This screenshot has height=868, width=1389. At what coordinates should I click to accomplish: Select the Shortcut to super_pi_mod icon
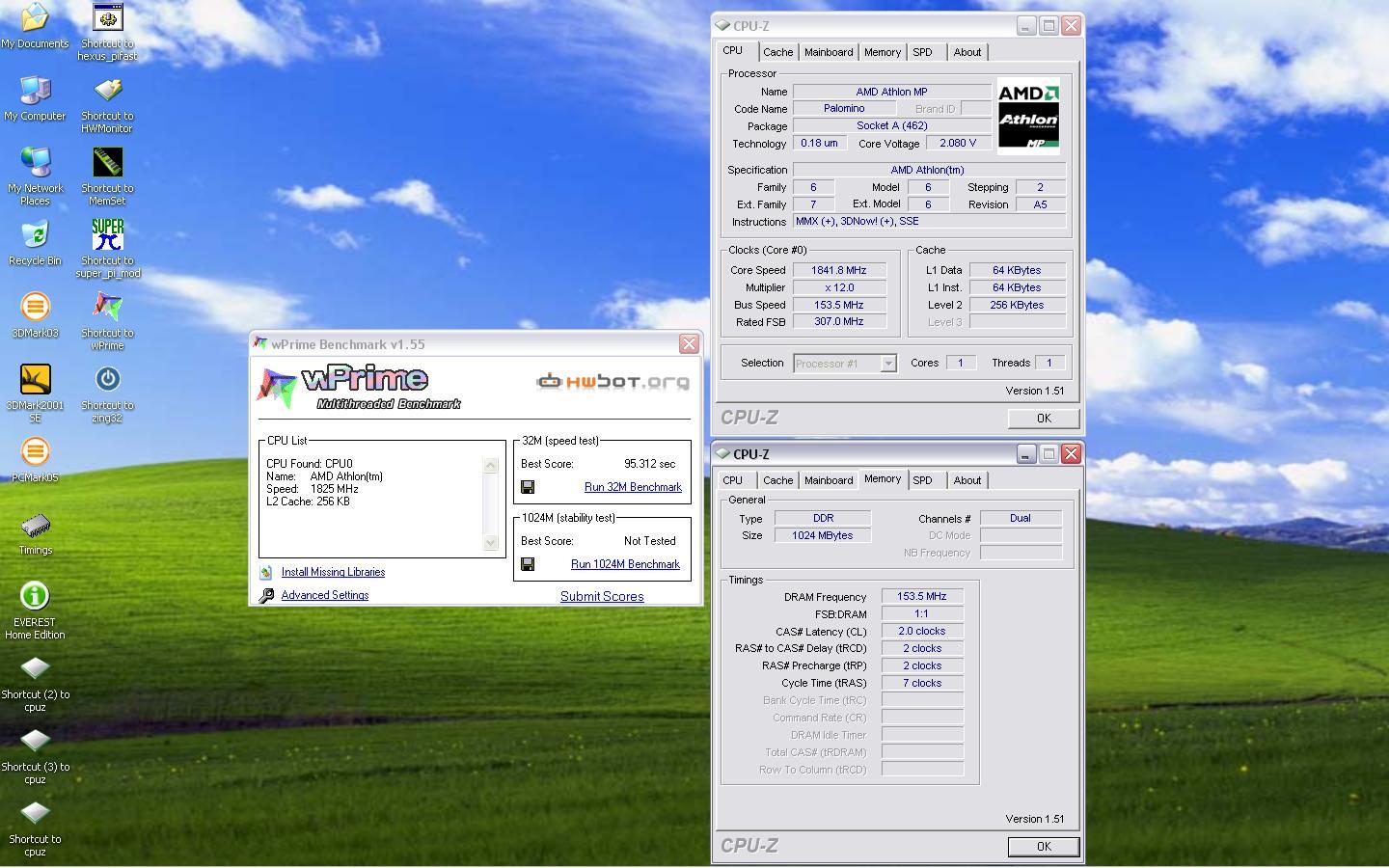coord(107,234)
